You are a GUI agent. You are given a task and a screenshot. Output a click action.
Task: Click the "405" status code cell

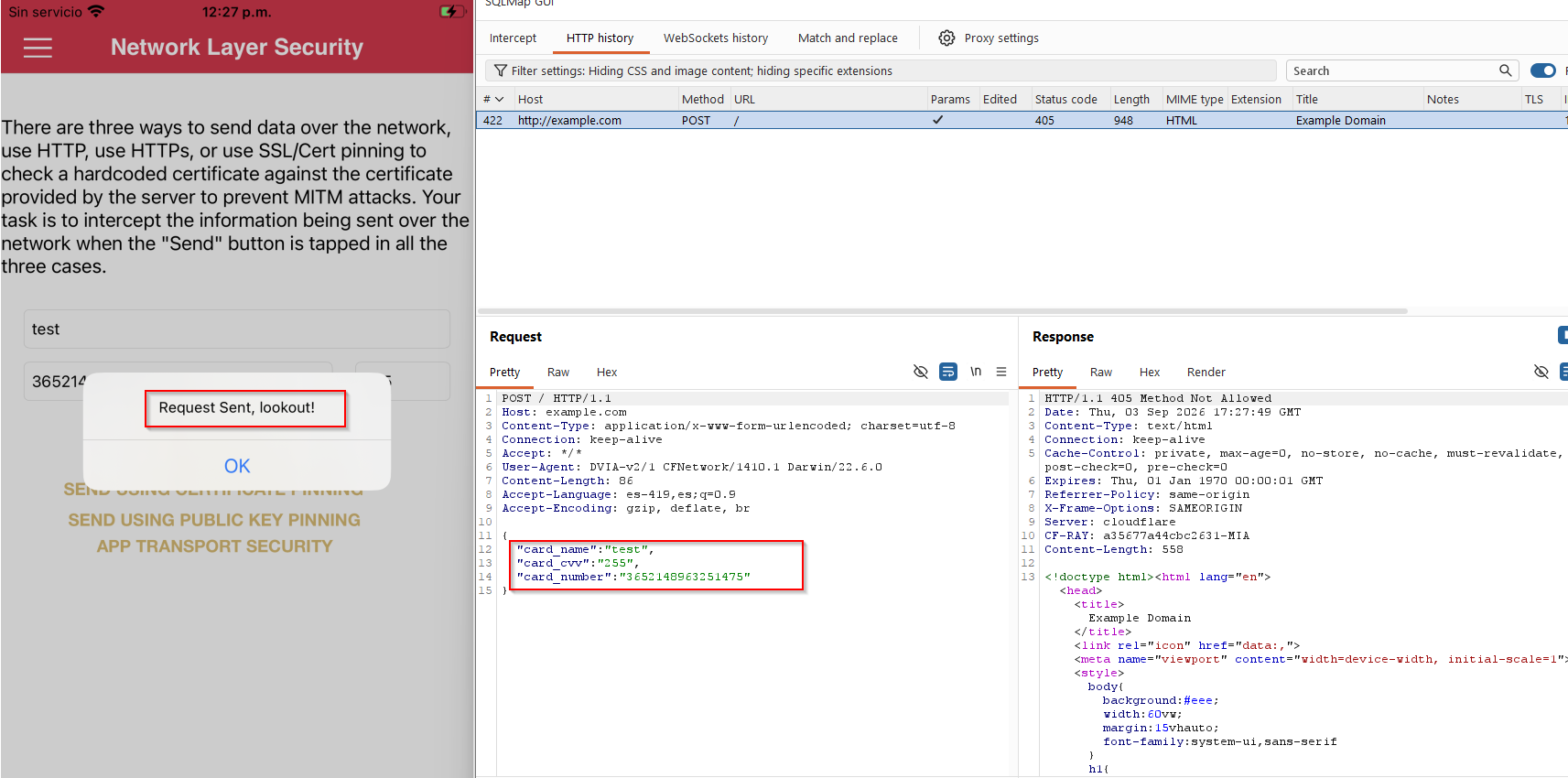coord(1044,120)
